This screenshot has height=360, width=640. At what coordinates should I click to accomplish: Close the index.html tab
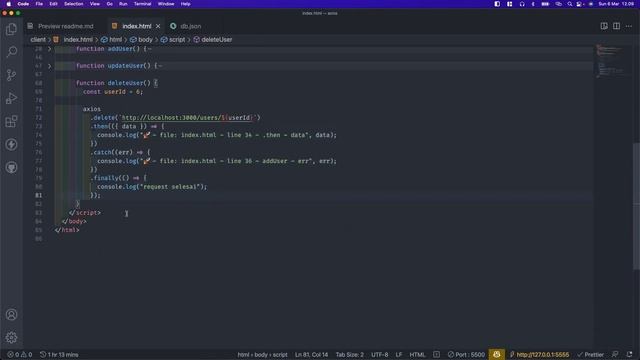coord(158,26)
